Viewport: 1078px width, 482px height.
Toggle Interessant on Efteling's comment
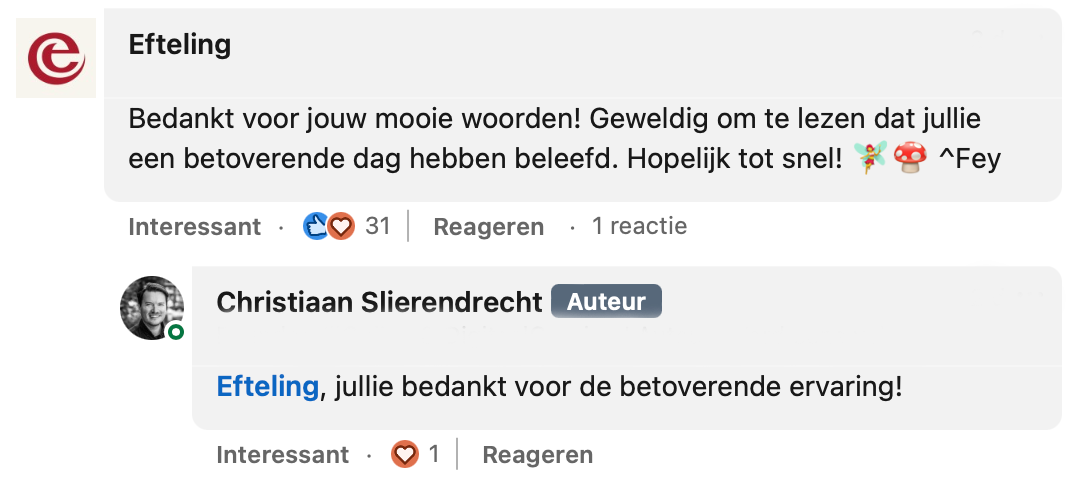click(x=194, y=227)
